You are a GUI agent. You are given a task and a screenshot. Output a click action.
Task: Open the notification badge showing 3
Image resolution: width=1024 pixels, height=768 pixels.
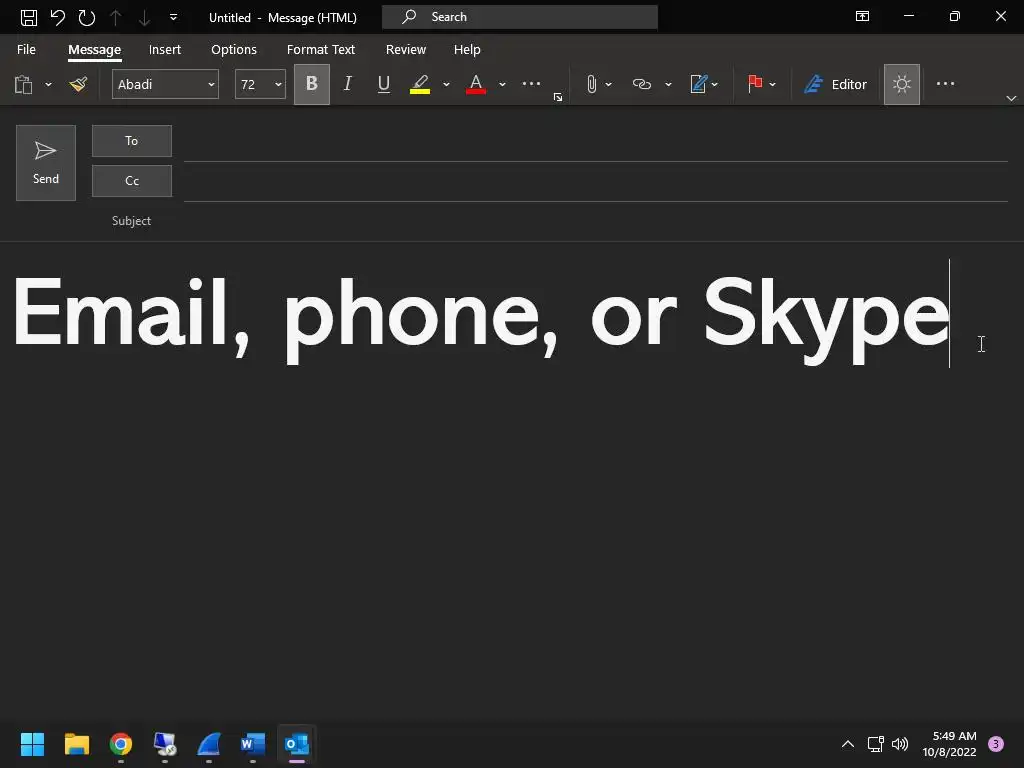coord(996,744)
